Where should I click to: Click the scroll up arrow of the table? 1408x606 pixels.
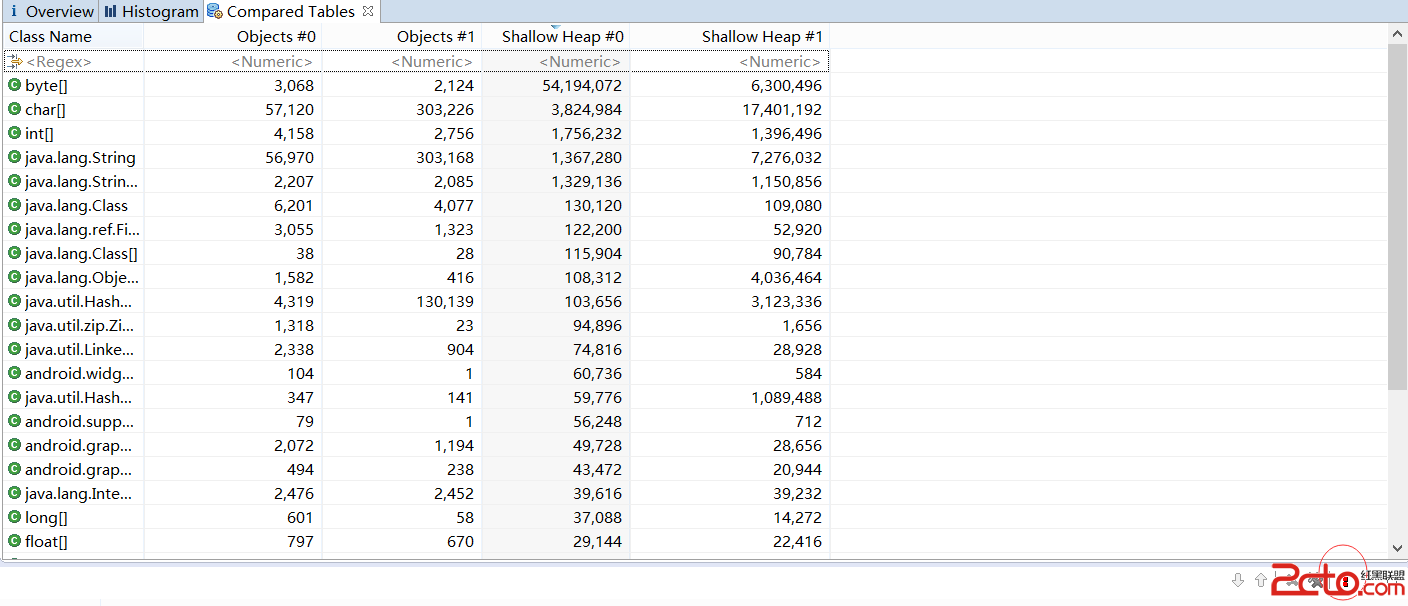tap(1397, 34)
